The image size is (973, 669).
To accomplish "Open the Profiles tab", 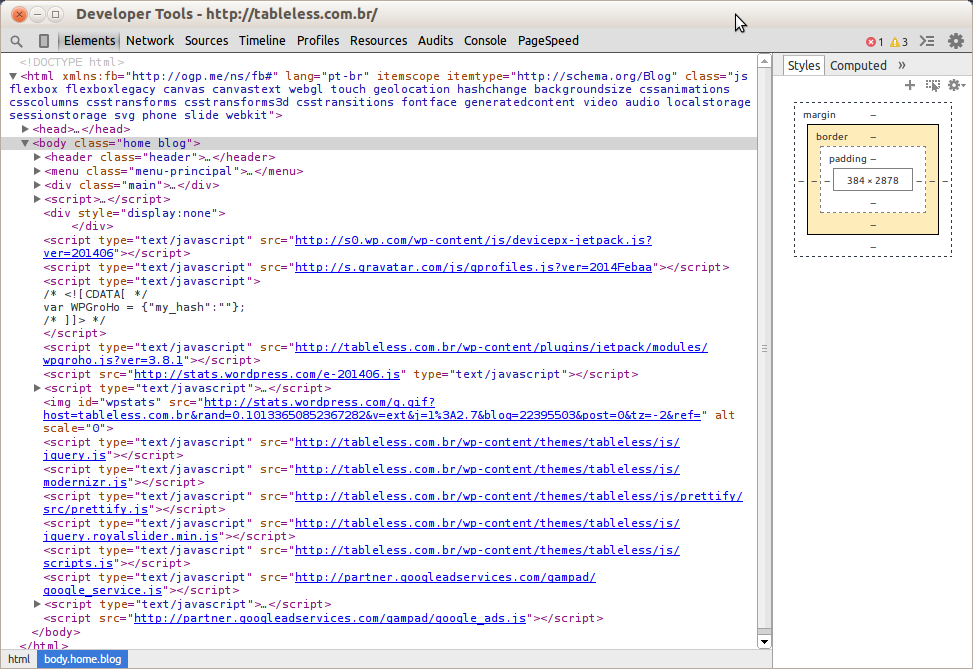I will point(318,41).
